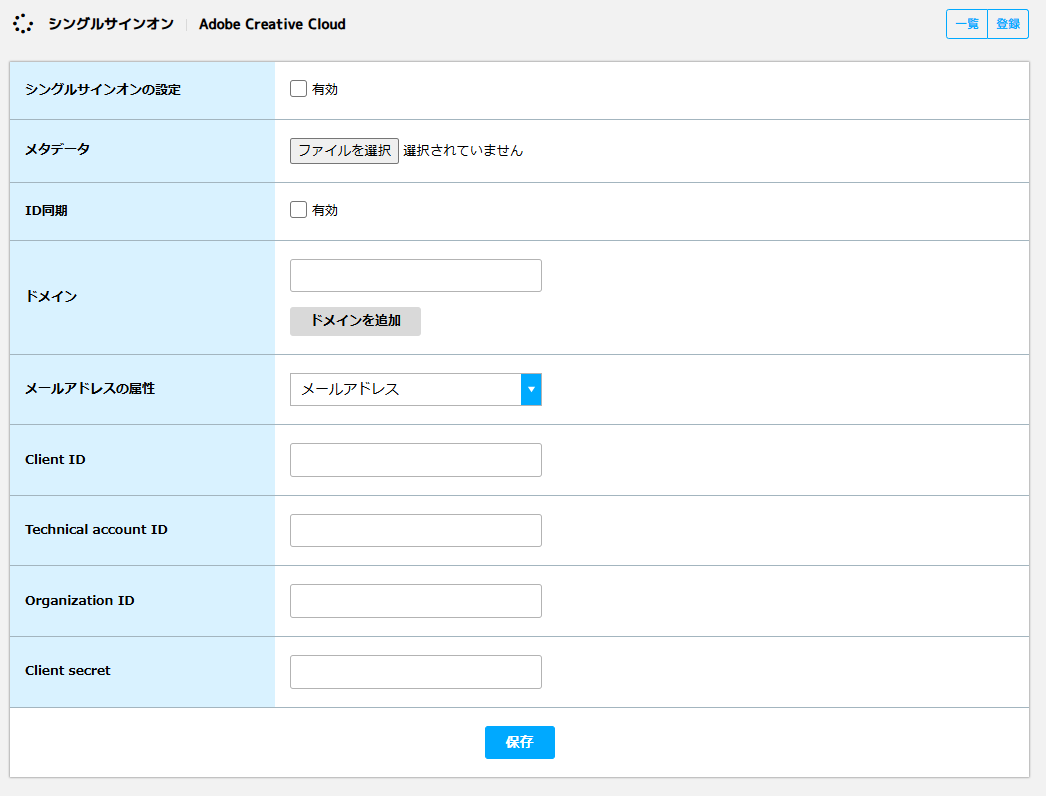Click the シングルサインオン header title
The height and width of the screenshot is (796, 1046).
click(111, 24)
